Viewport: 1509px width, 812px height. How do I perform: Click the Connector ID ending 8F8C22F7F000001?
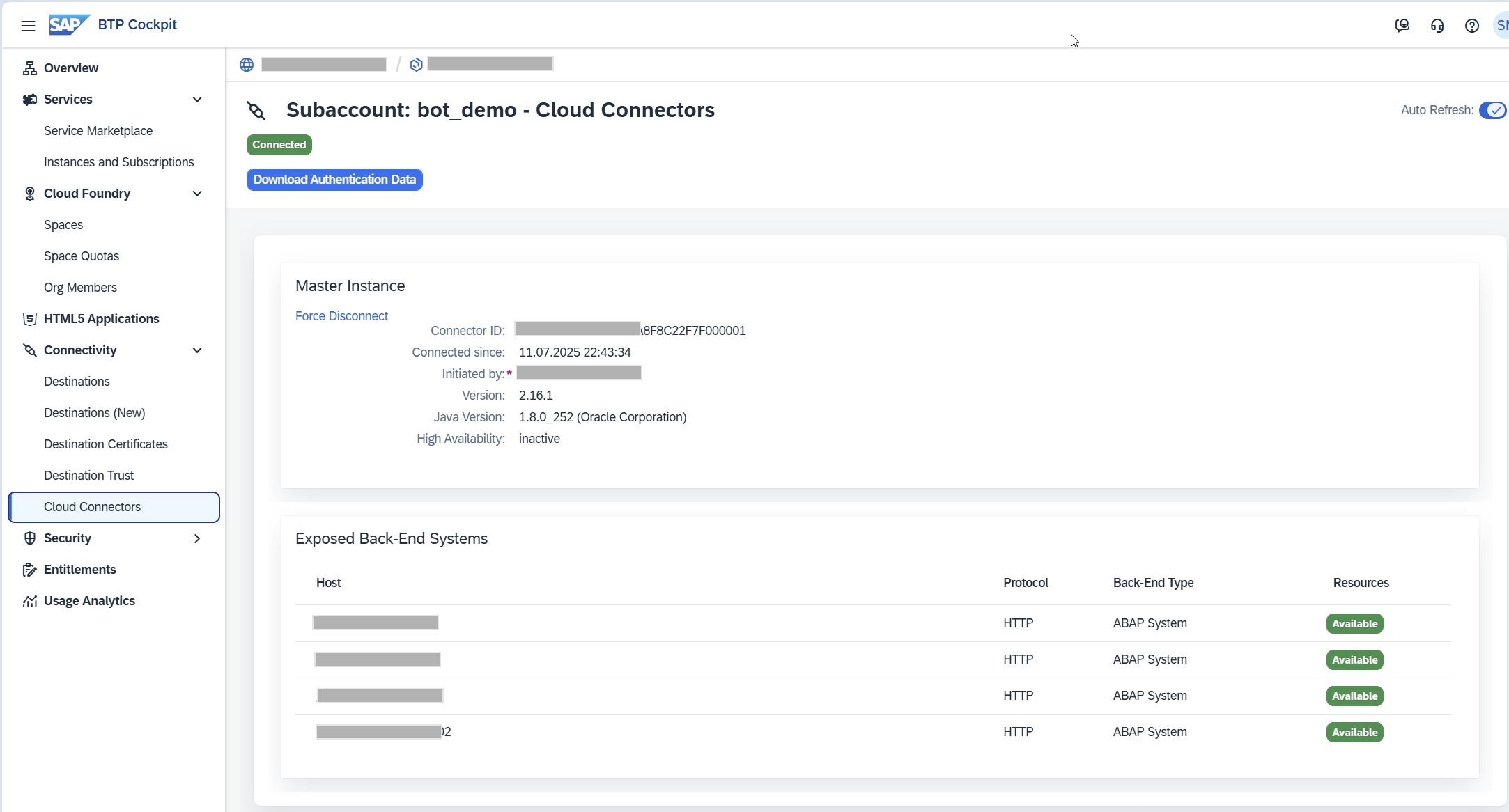click(x=630, y=330)
